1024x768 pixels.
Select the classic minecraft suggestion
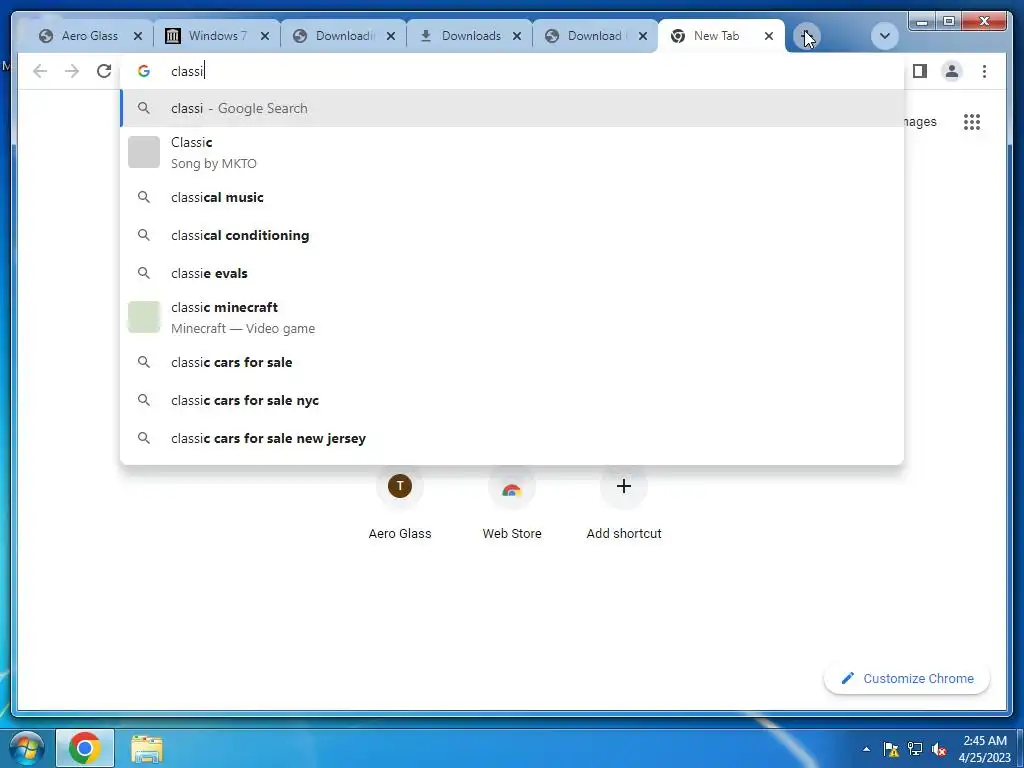point(512,317)
